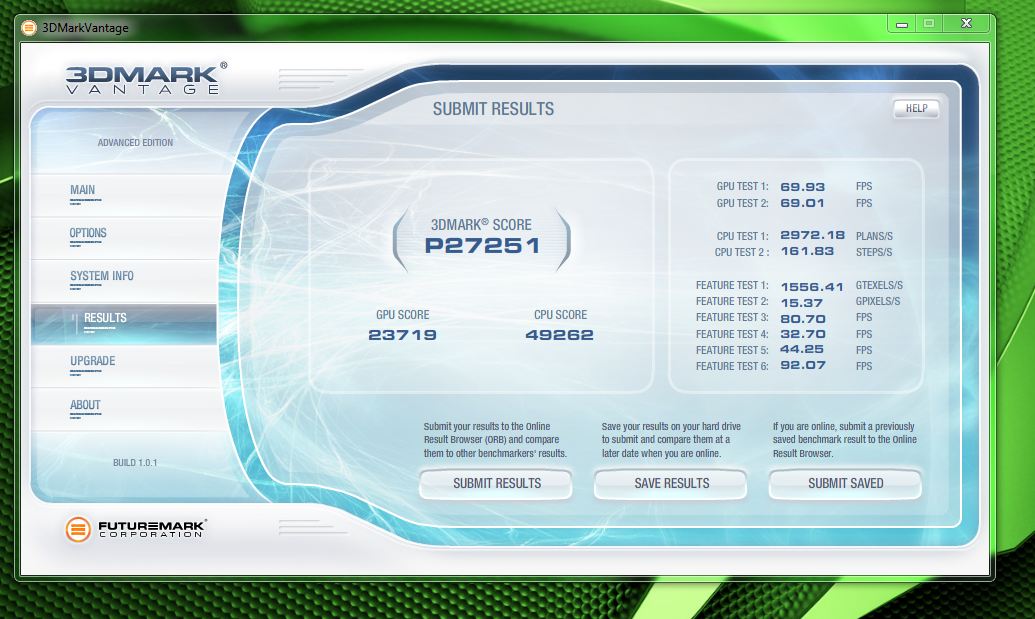Click the 3DMark score P27251
Screen dimensions: 1035x619
click(483, 245)
